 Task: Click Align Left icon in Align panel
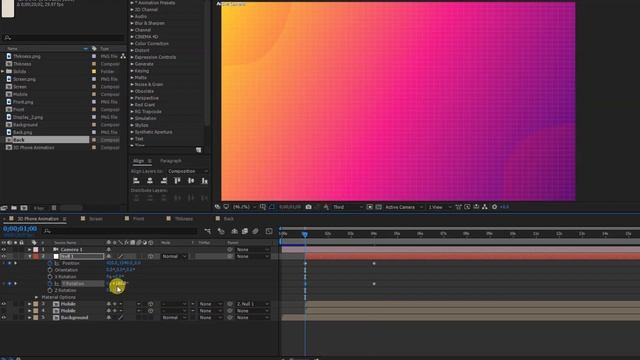click(x=136, y=180)
